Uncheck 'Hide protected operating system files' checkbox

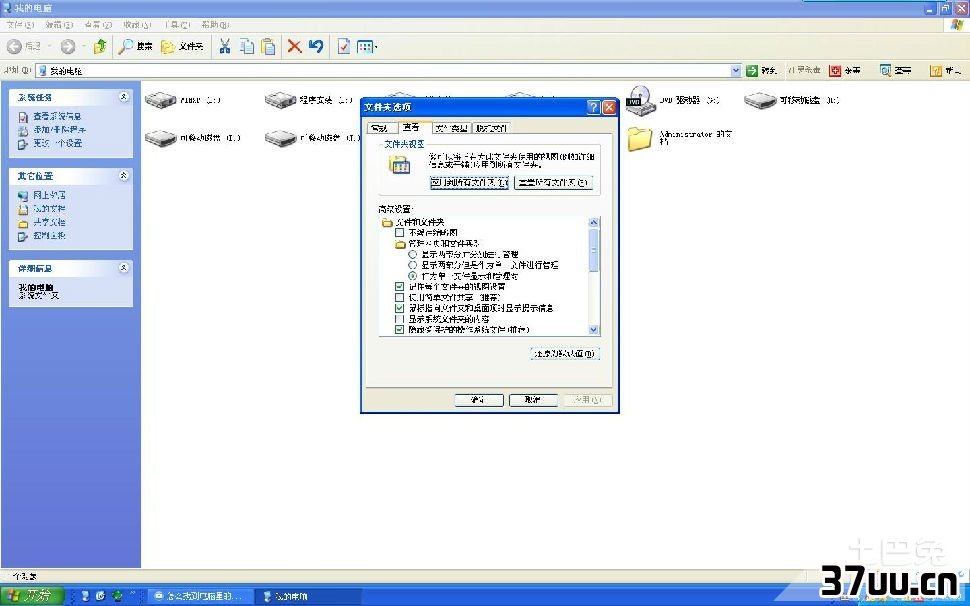coord(400,330)
